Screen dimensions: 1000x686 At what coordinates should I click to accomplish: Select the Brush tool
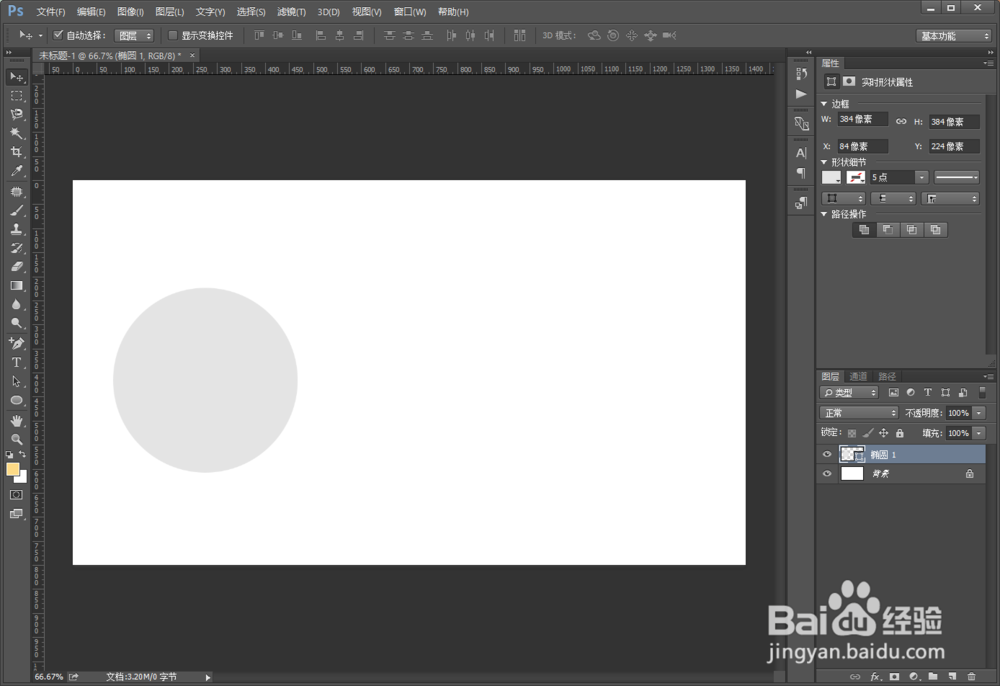tap(17, 210)
